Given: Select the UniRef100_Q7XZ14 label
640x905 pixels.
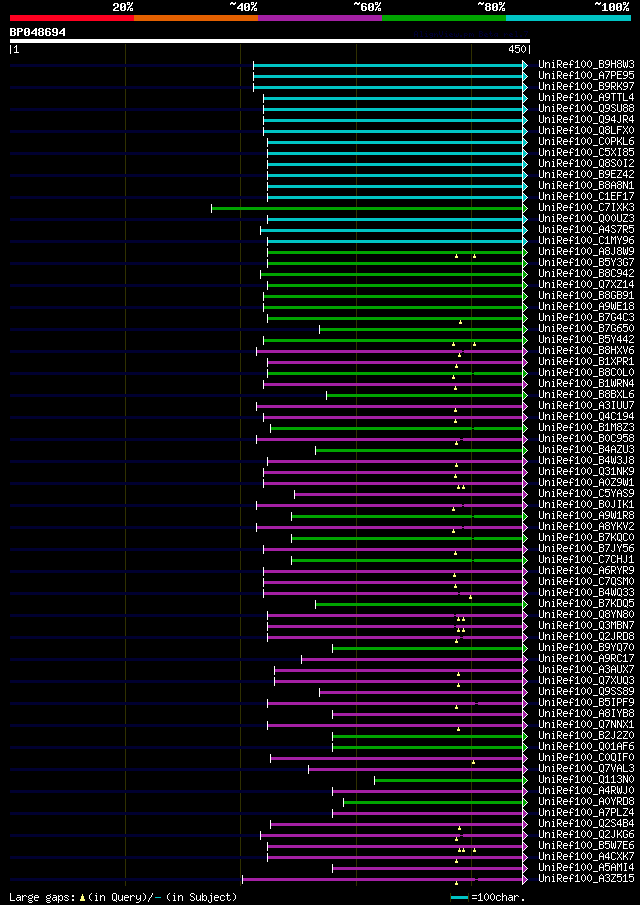Looking at the screenshot, I should coord(586,285).
